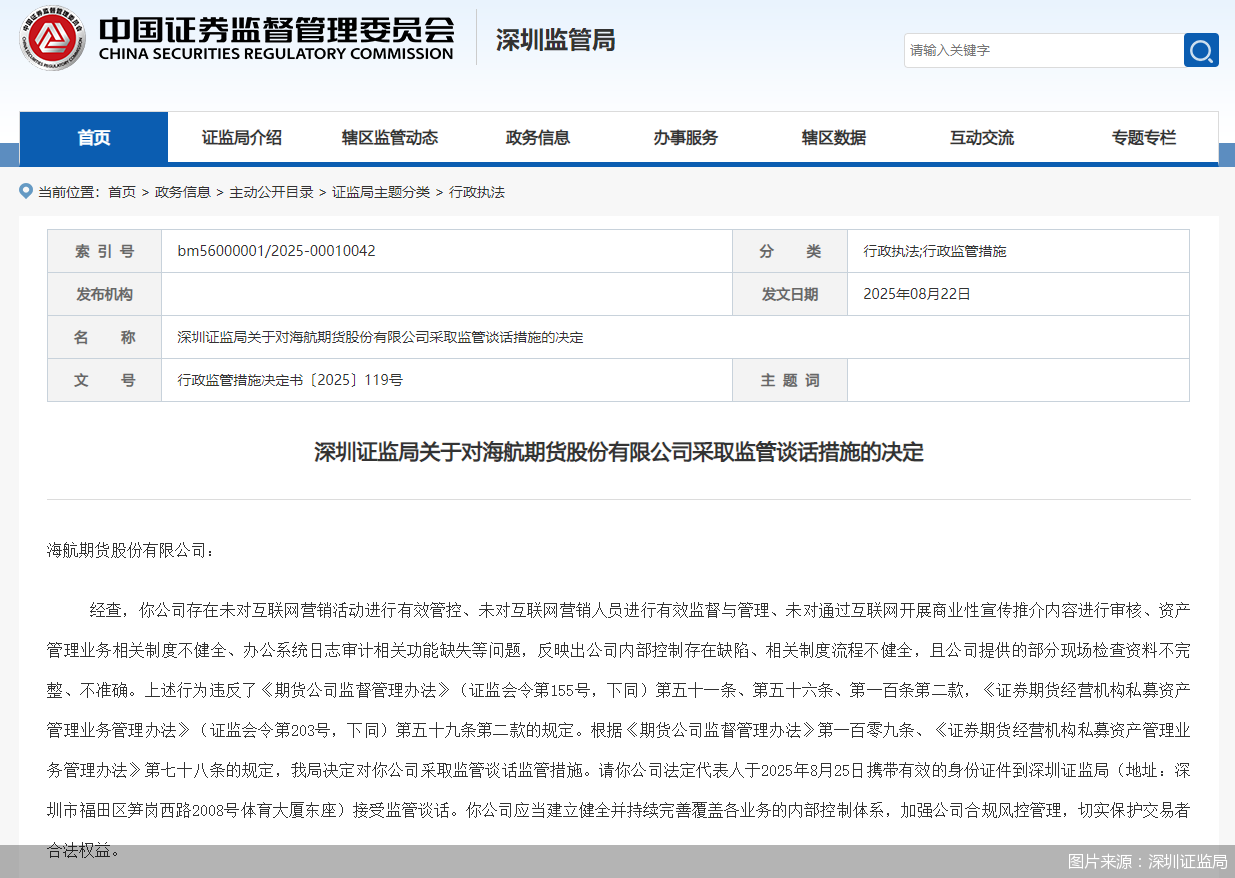
Task: Open the 互动交流 section
Action: click(981, 137)
